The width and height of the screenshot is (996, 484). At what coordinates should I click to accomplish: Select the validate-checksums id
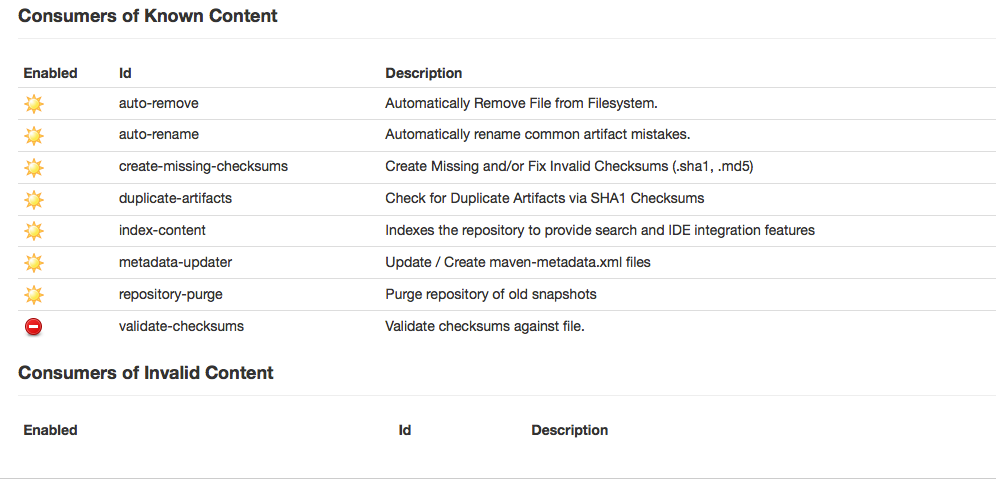(181, 326)
